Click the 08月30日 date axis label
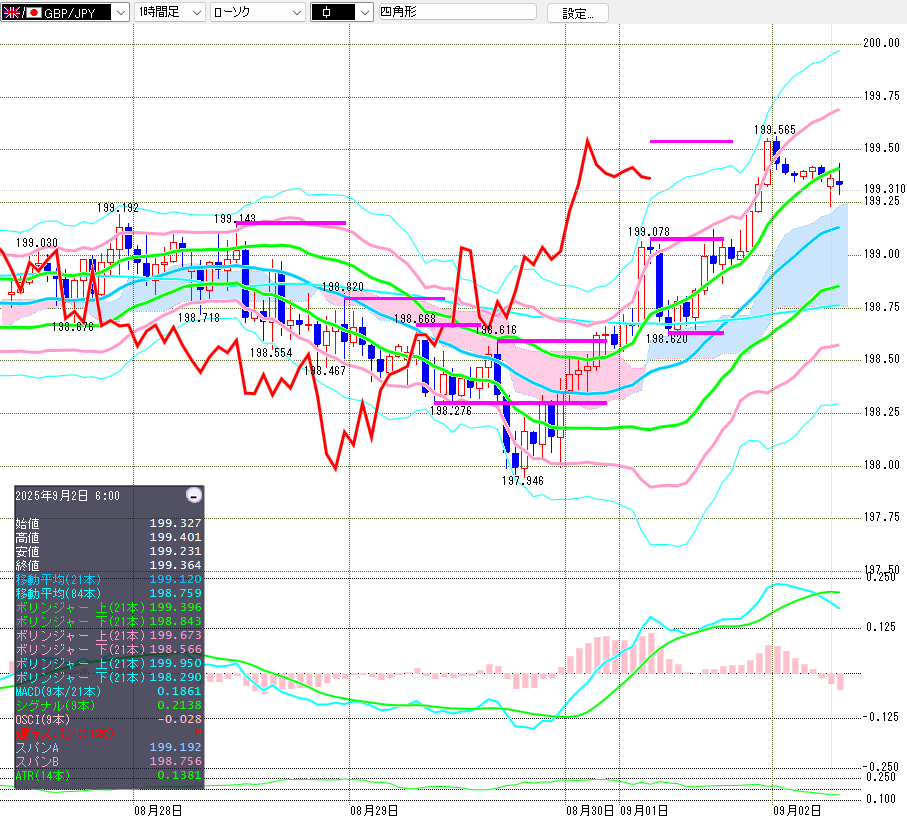907x818 pixels. (590, 810)
